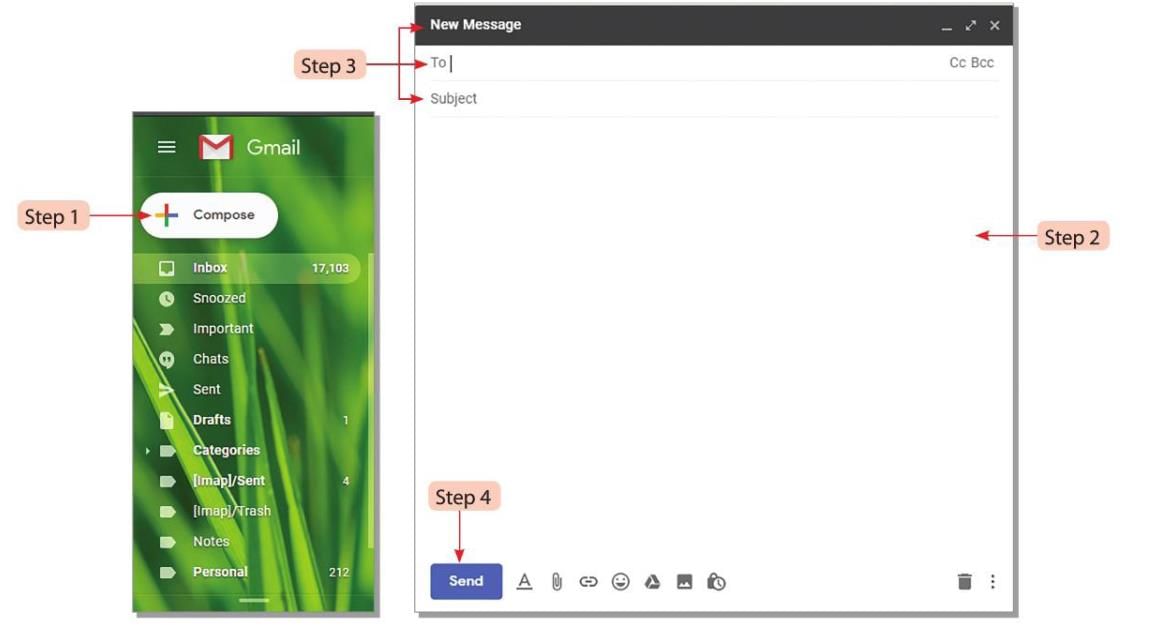Screen dimensions: 1153x630
Task: Open the Inbox folder
Action: click(210, 268)
